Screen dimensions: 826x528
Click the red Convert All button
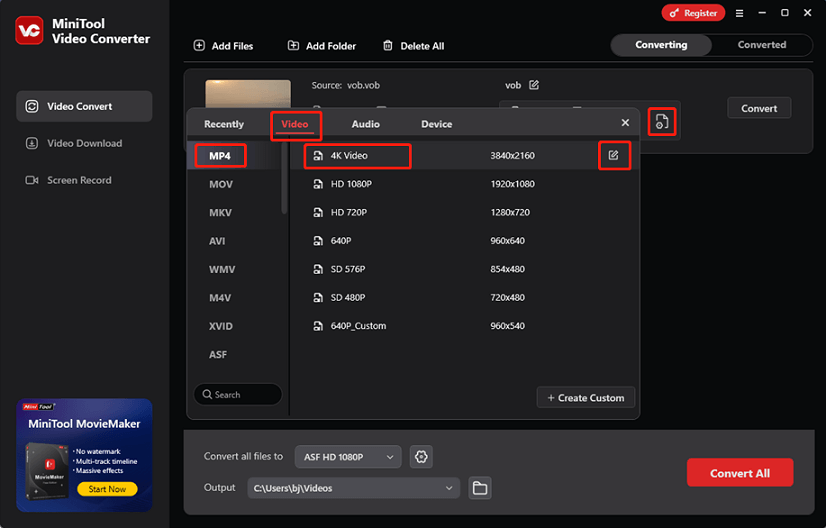click(x=740, y=473)
